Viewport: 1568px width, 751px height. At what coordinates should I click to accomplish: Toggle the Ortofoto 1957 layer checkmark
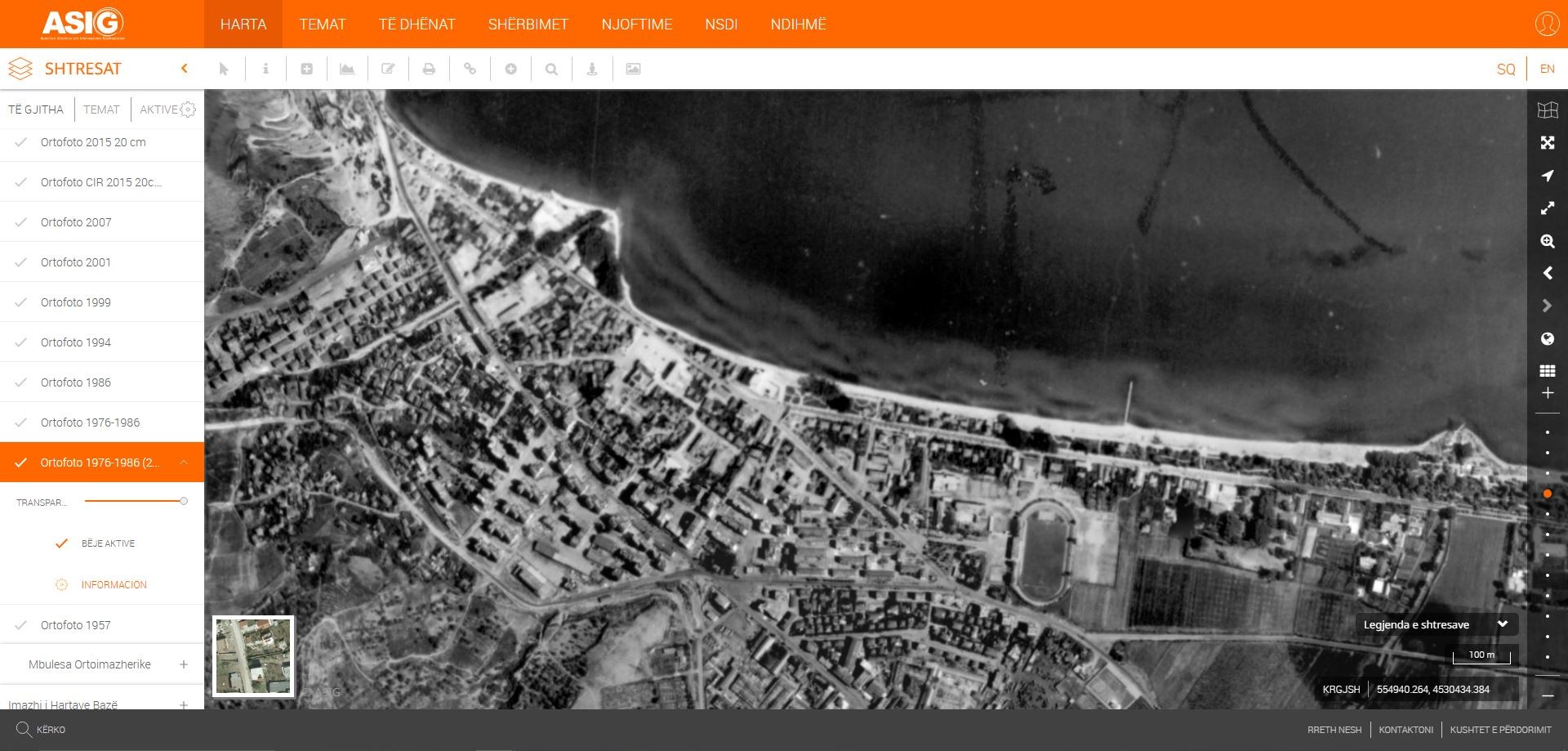[21, 625]
